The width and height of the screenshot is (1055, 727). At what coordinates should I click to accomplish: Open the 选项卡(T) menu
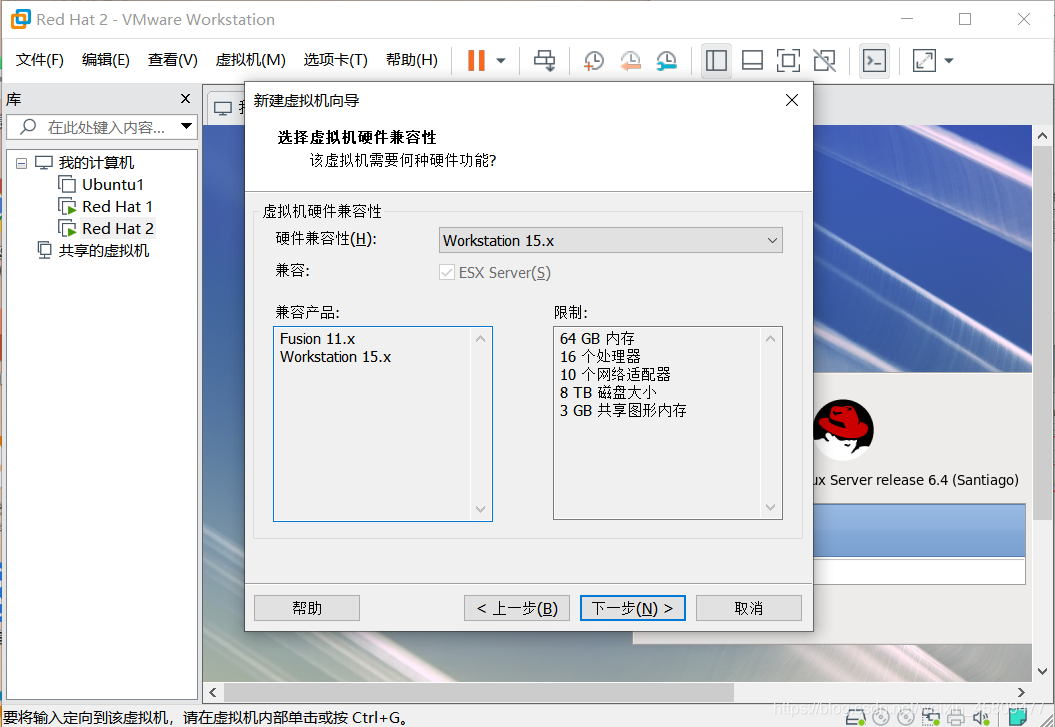click(336, 60)
